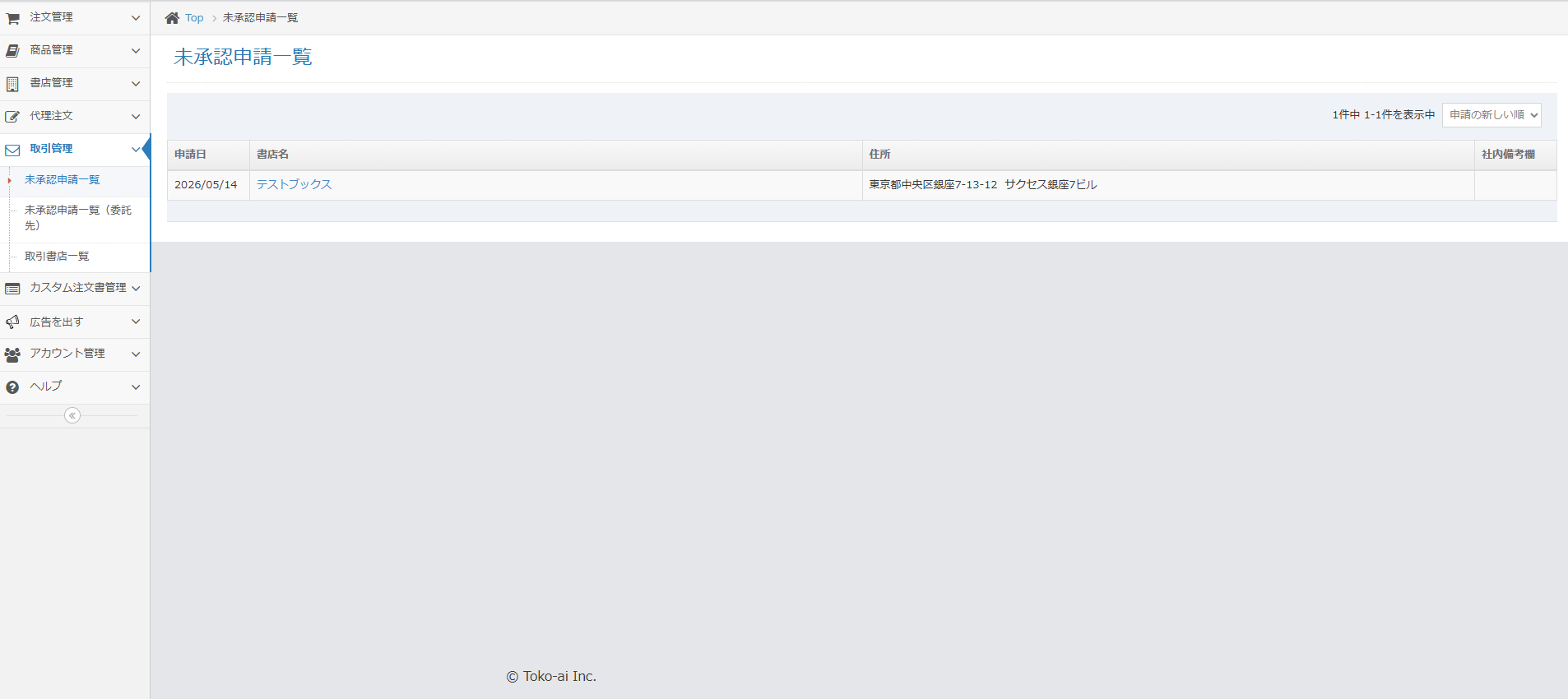Select 未承認申請一覧 in sidebar submenu
This screenshot has height=699, width=1568.
pyautogui.click(x=62, y=180)
